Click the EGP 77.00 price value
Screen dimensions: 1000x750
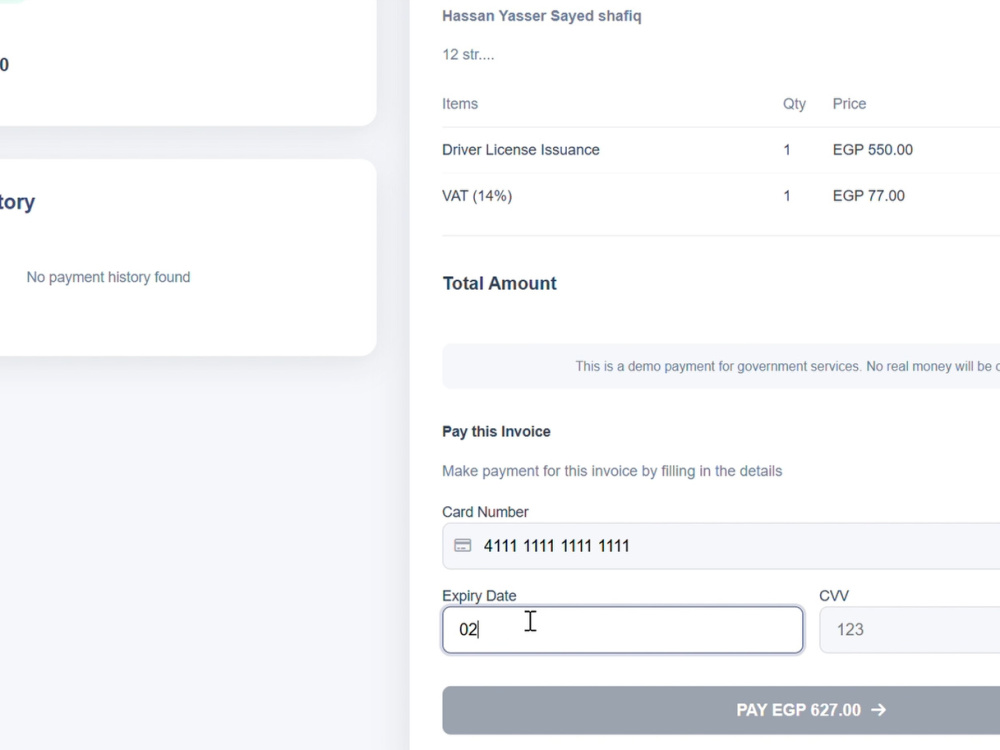869,196
